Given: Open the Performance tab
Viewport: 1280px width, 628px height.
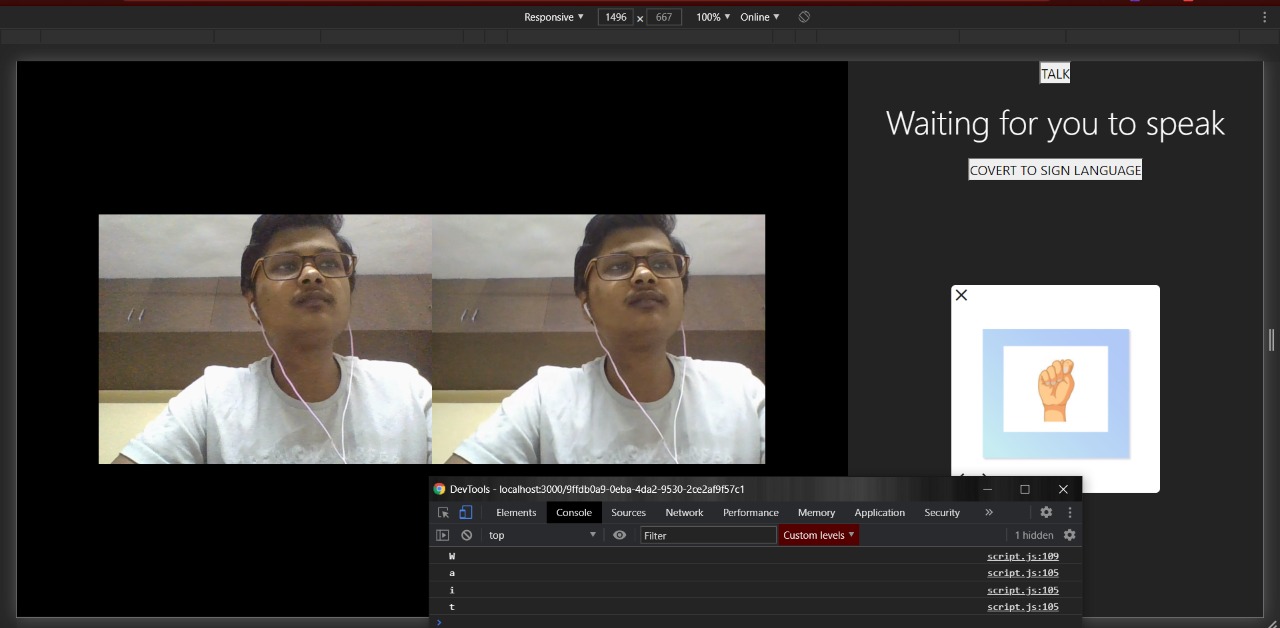Looking at the screenshot, I should [751, 512].
